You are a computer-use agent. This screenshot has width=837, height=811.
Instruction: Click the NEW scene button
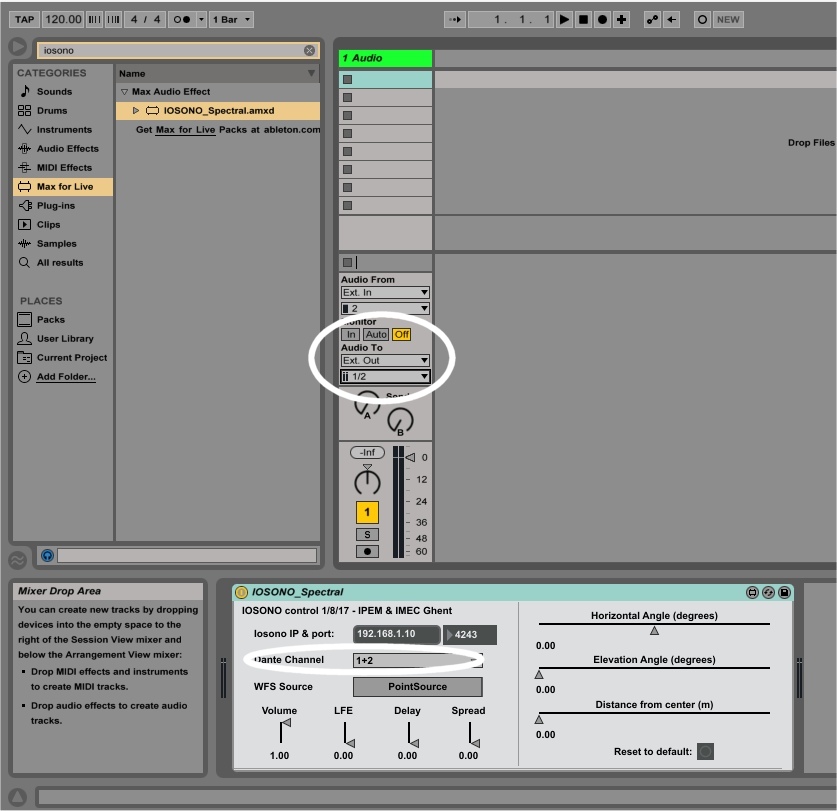point(728,20)
